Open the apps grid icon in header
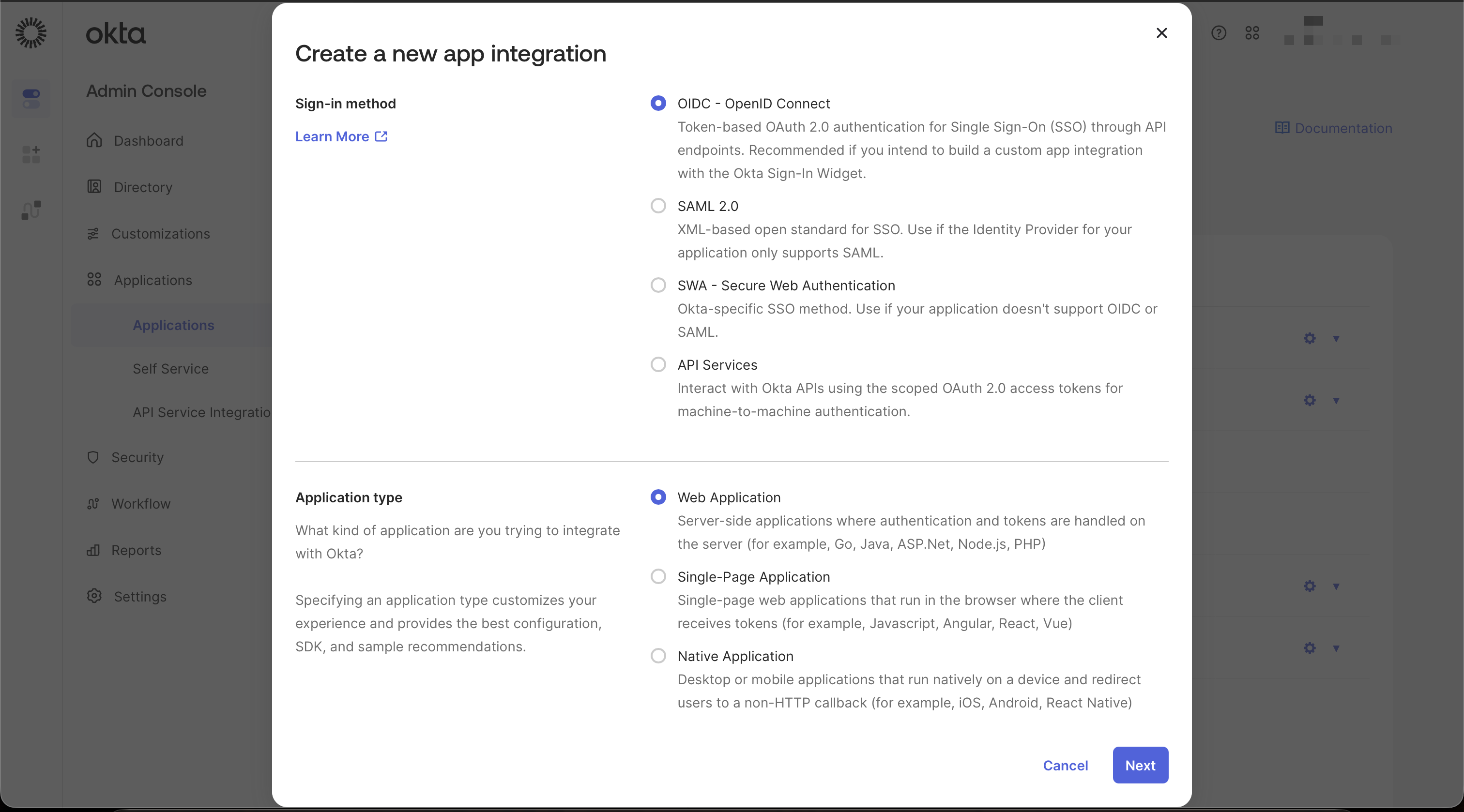The height and width of the screenshot is (812, 1464). pyautogui.click(x=1252, y=33)
